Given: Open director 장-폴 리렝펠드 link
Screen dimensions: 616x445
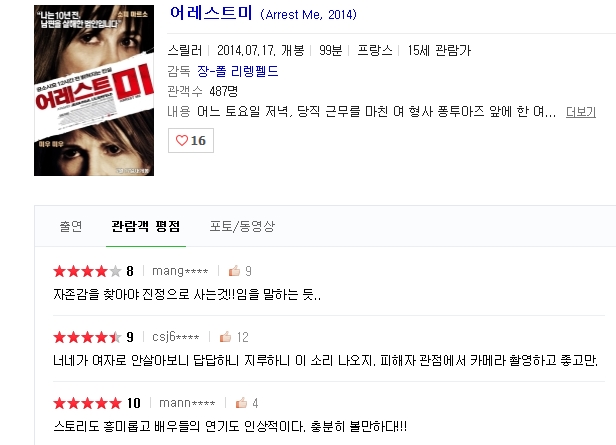Looking at the screenshot, I should click(238, 71).
